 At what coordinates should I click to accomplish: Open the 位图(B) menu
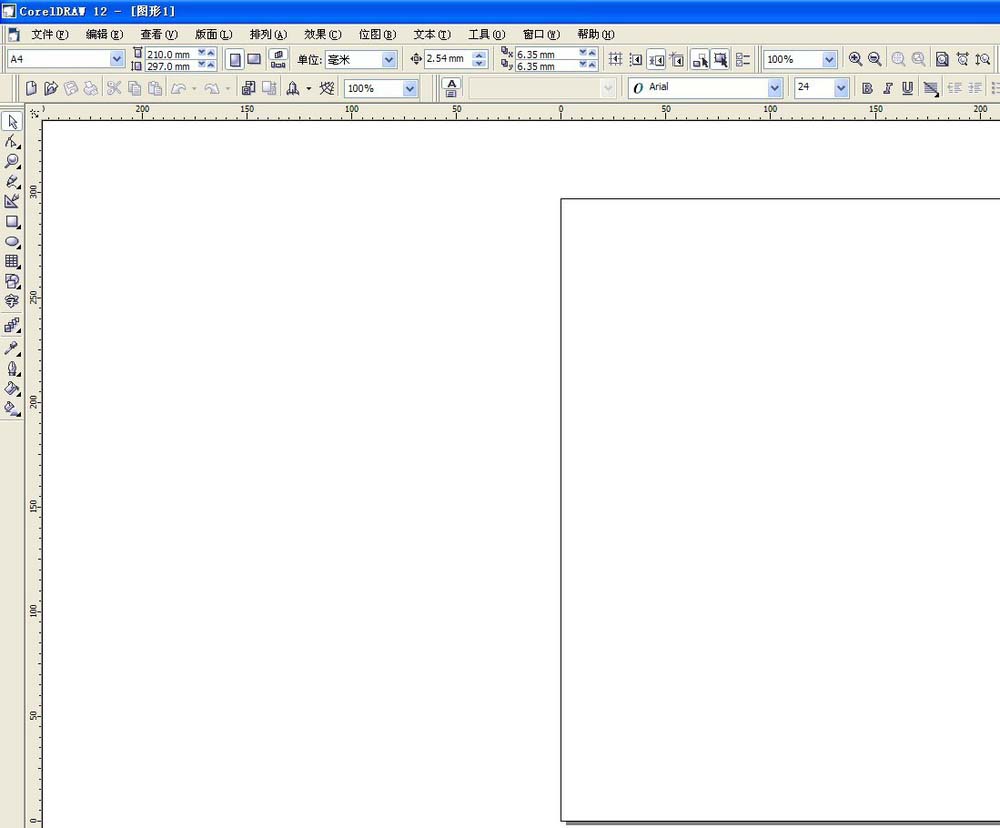pos(378,34)
